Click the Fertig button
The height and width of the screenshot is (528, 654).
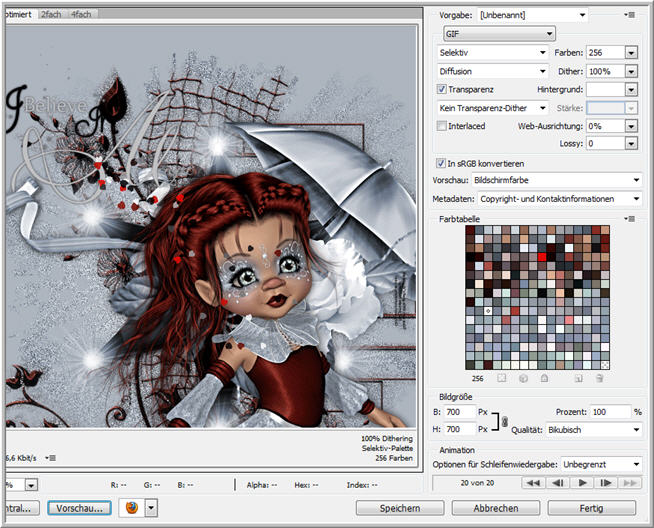pyautogui.click(x=591, y=508)
